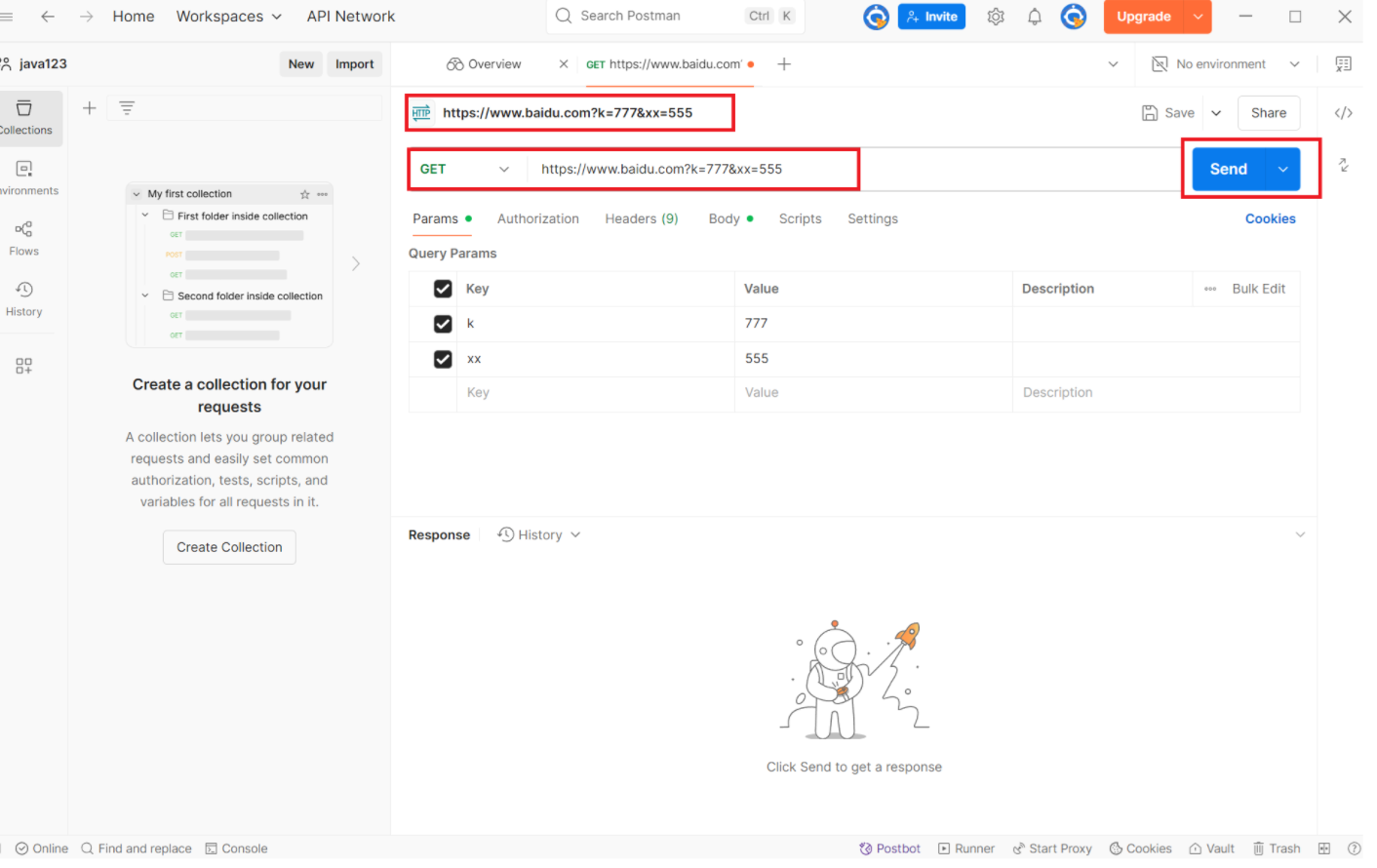The height and width of the screenshot is (868, 1377).
Task: Open the Console in status bar
Action: pyautogui.click(x=236, y=848)
